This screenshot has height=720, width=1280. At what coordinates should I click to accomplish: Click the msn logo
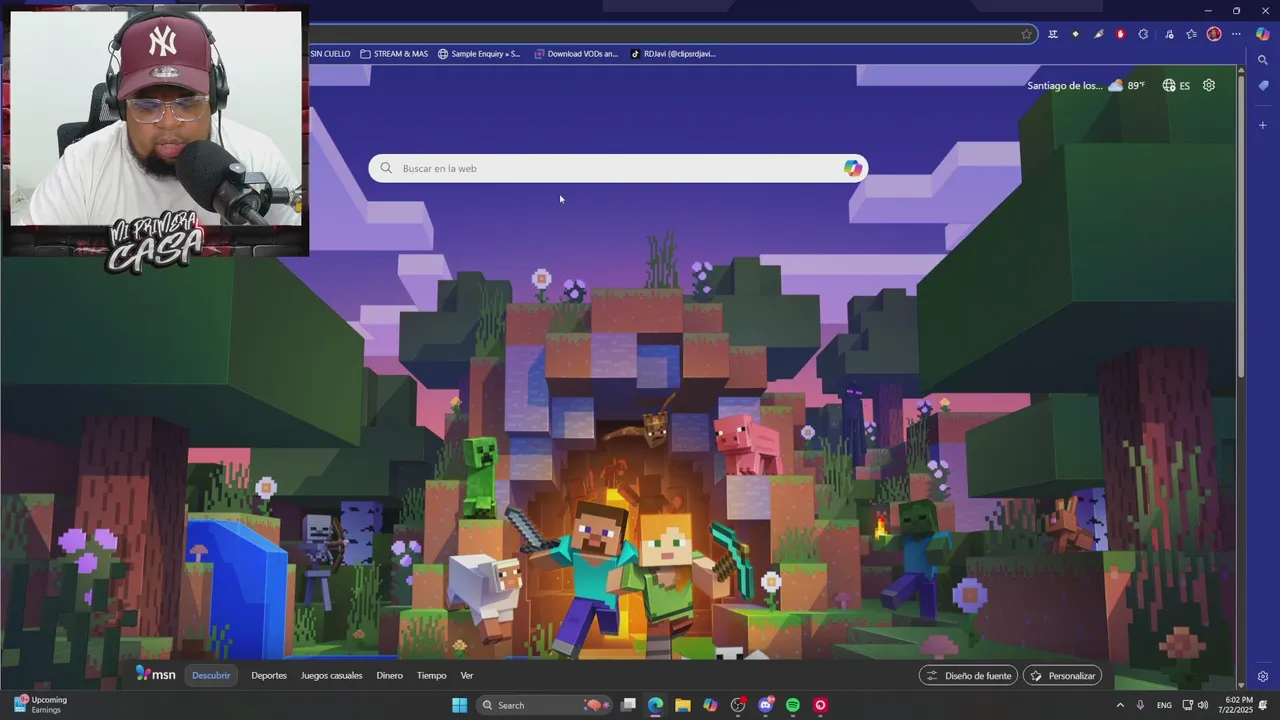[x=156, y=675]
